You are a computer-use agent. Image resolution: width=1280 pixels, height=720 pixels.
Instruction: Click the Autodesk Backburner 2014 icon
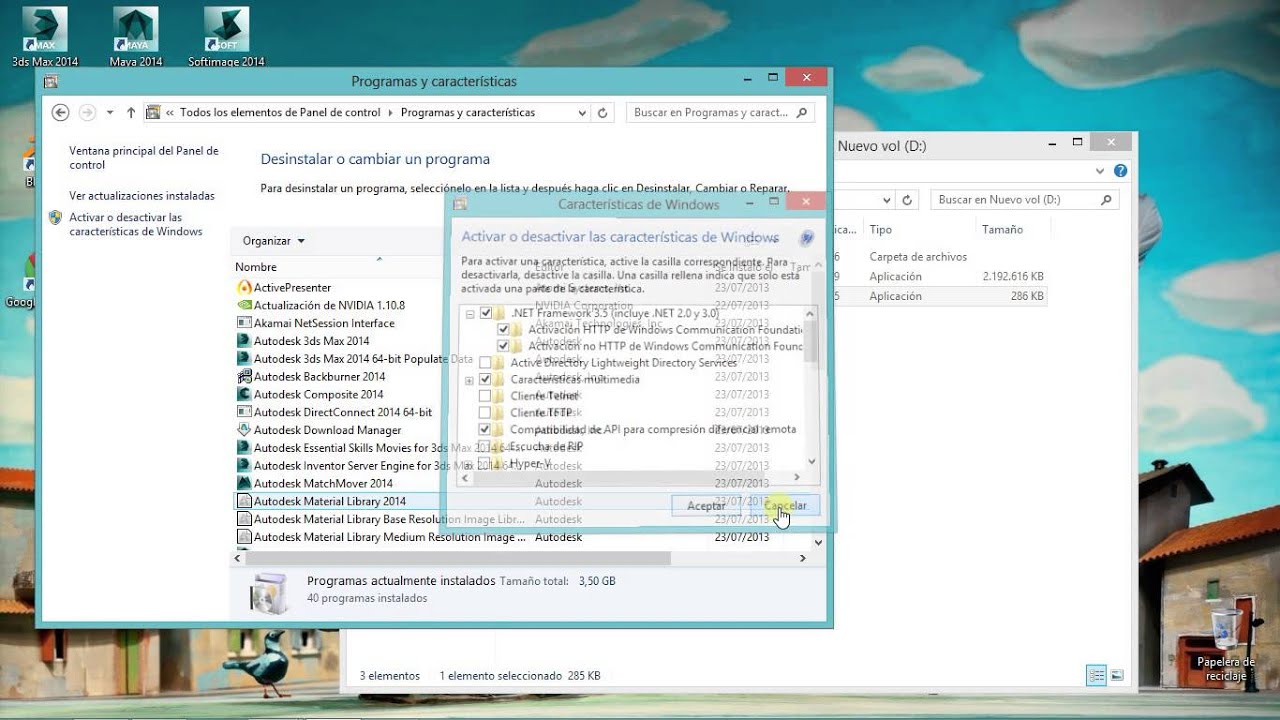click(244, 377)
